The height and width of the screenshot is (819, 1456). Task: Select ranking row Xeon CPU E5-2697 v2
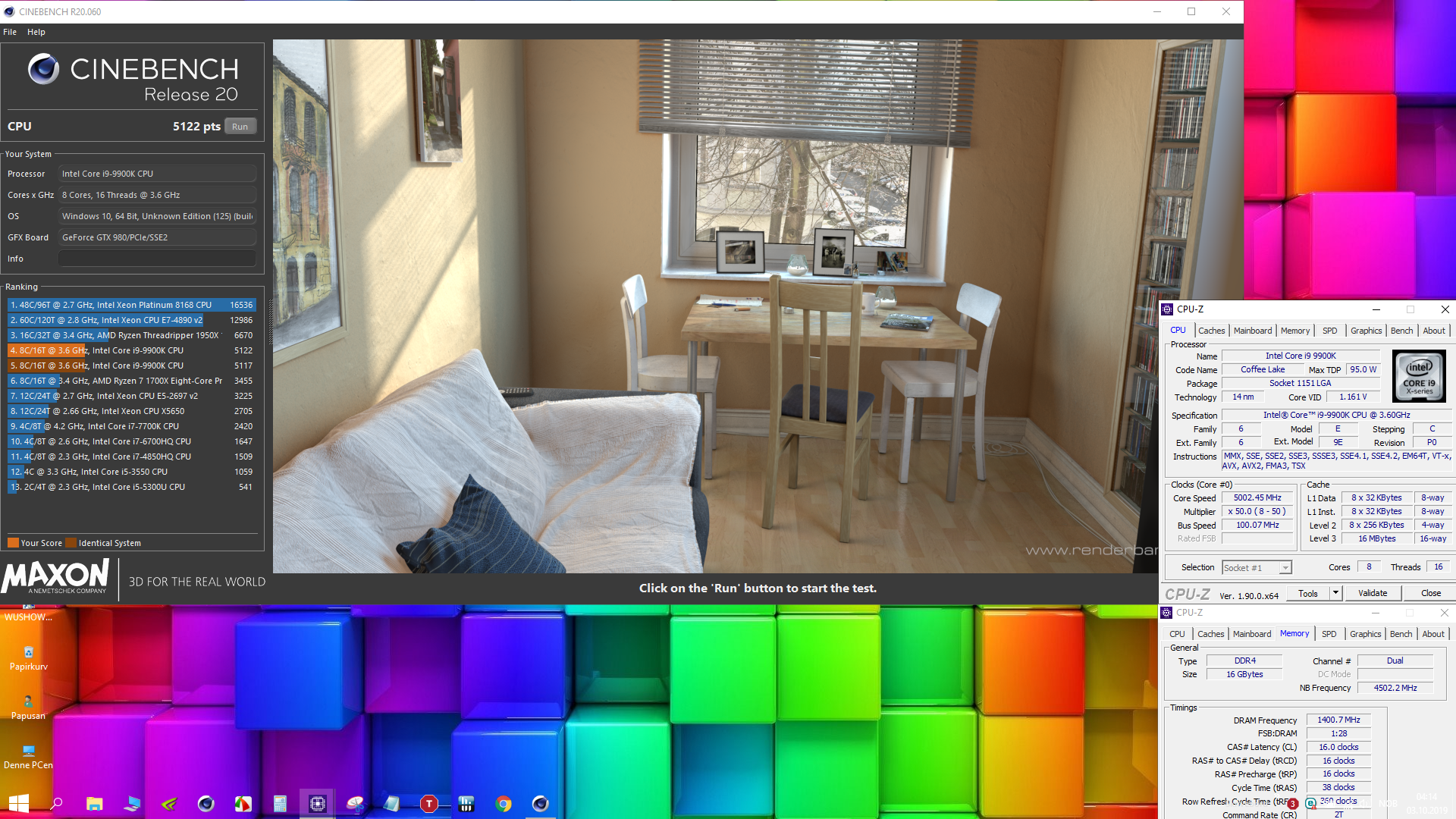tap(132, 396)
